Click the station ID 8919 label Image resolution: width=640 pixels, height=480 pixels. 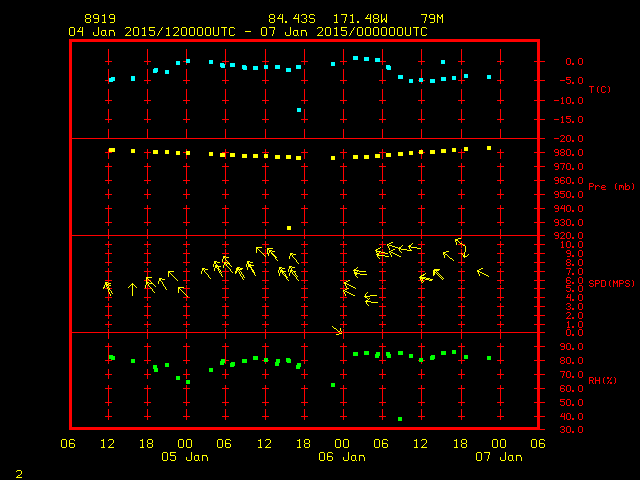pyautogui.click(x=99, y=19)
